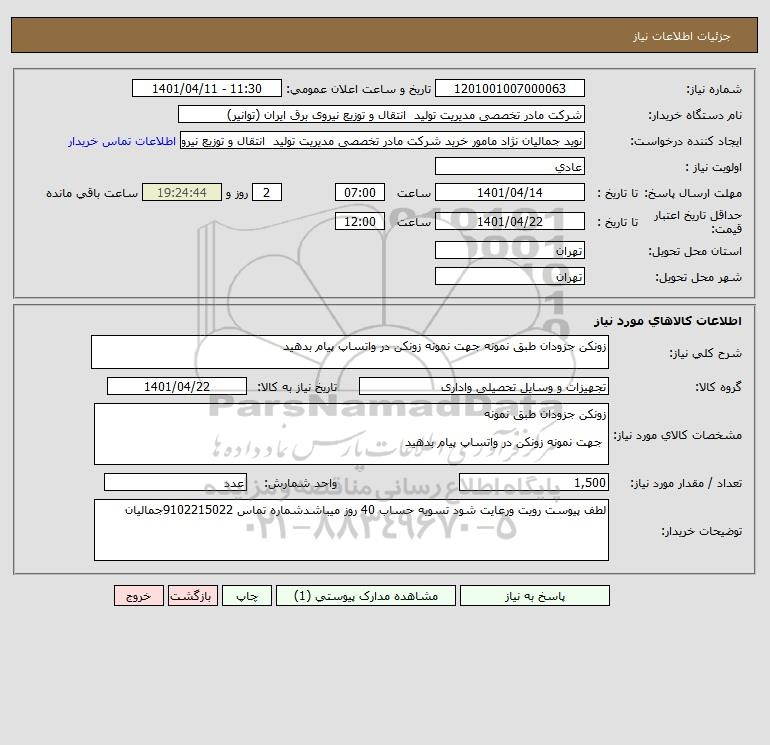The height and width of the screenshot is (745, 770).
Task: Click the priority field عادی
Action: tap(510, 166)
